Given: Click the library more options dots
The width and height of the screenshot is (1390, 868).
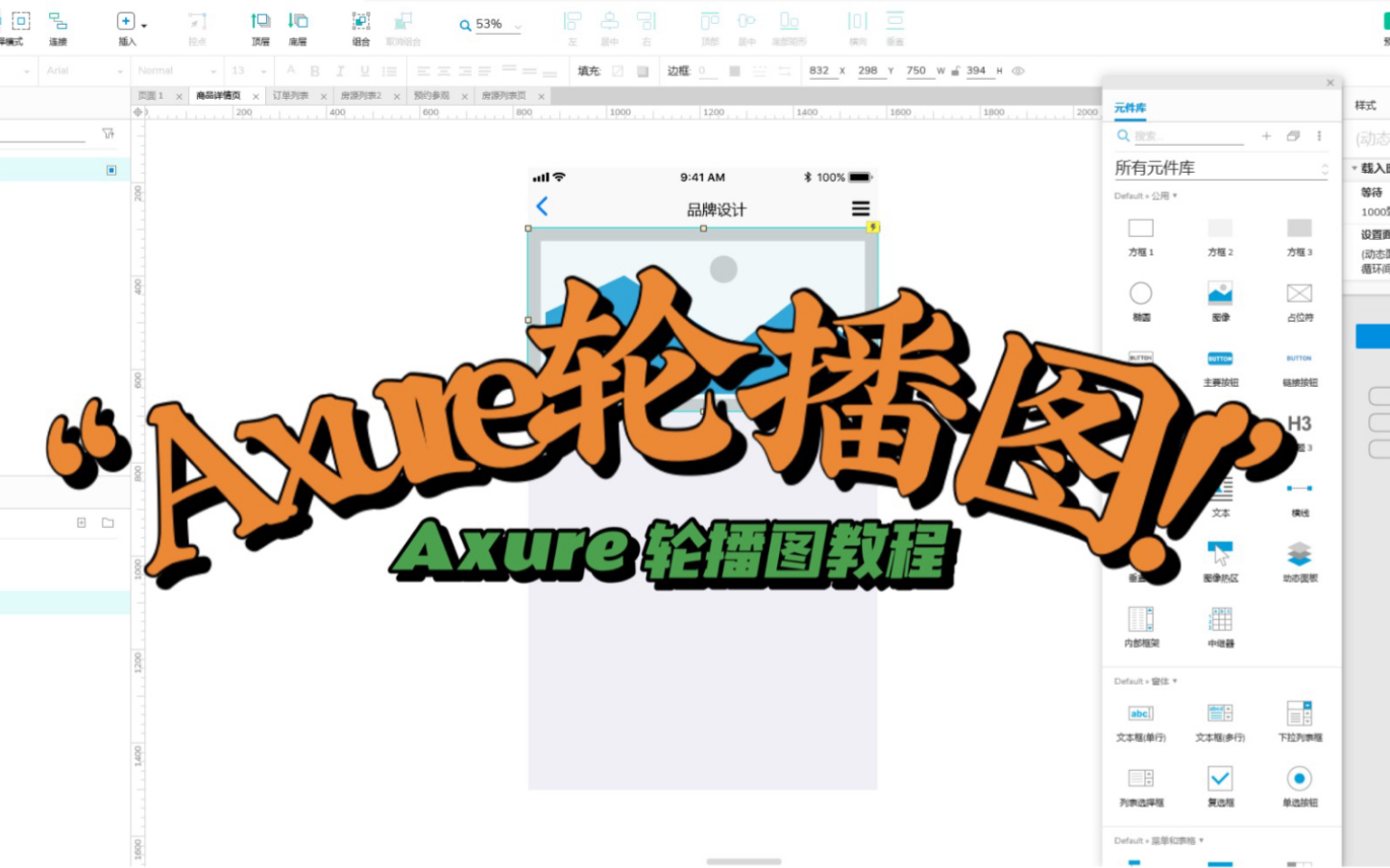Looking at the screenshot, I should click(x=1319, y=136).
